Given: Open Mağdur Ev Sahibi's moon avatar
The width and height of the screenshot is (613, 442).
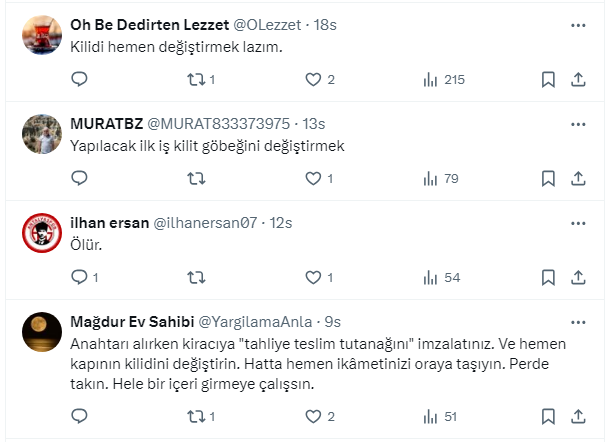Looking at the screenshot, I should pyautogui.click(x=40, y=333).
